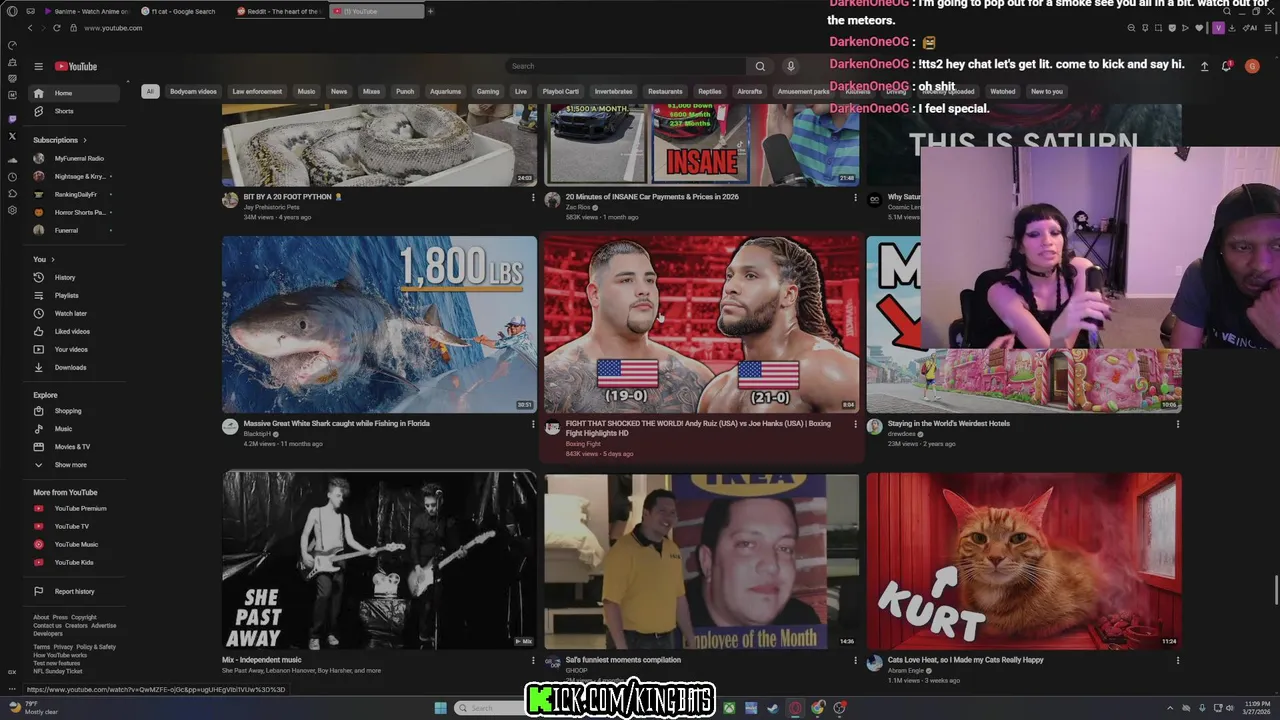This screenshot has width=1280, height=720.
Task: Click the Create upload icon
Action: coord(1204,66)
